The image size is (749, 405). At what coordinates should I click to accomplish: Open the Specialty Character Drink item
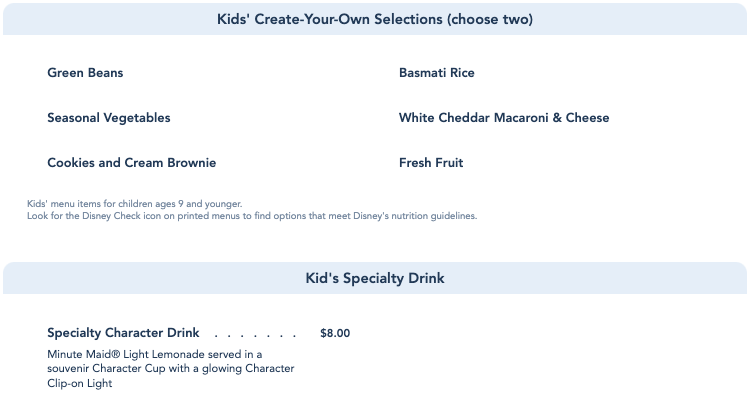123,333
